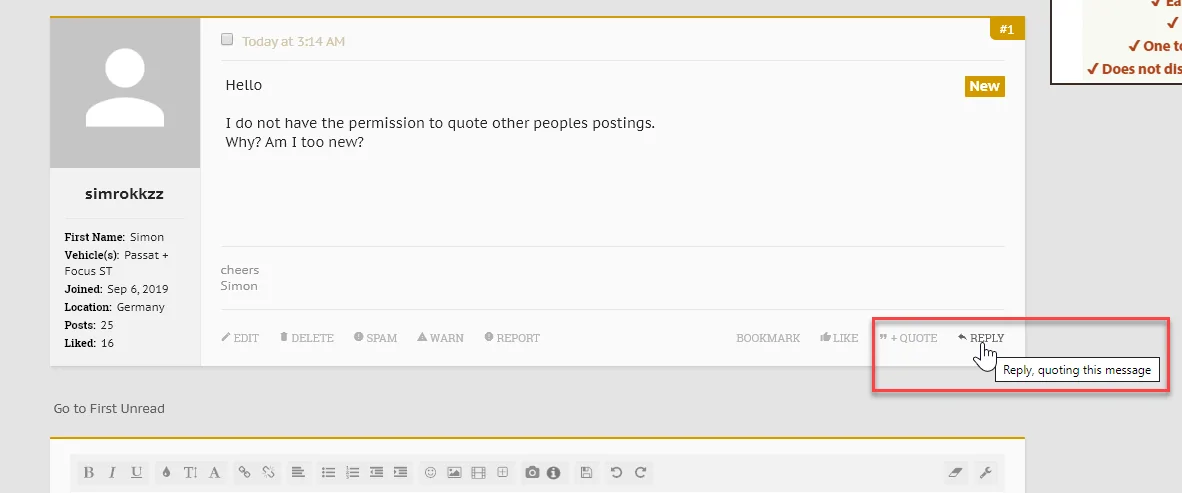Redo the last editor action
Image resolution: width=1182 pixels, height=493 pixels.
pyautogui.click(x=641, y=473)
